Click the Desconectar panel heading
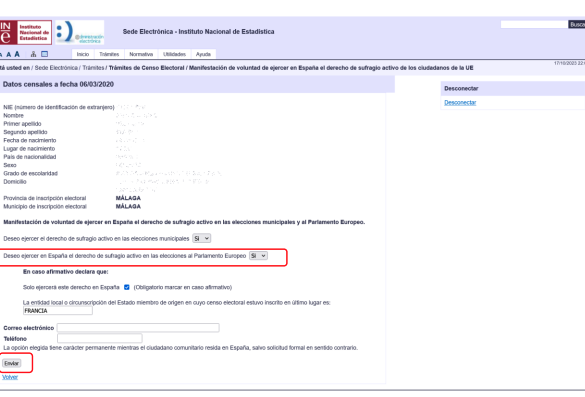585x397 pixels. [x=461, y=88]
